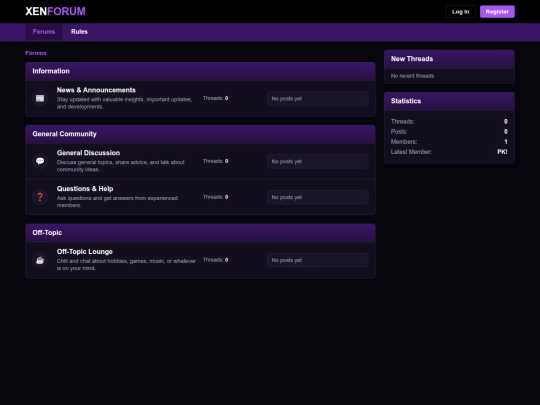Image resolution: width=540 pixels, height=405 pixels.
Task: Open the Off-Topic Lounge forum
Action: (x=85, y=252)
